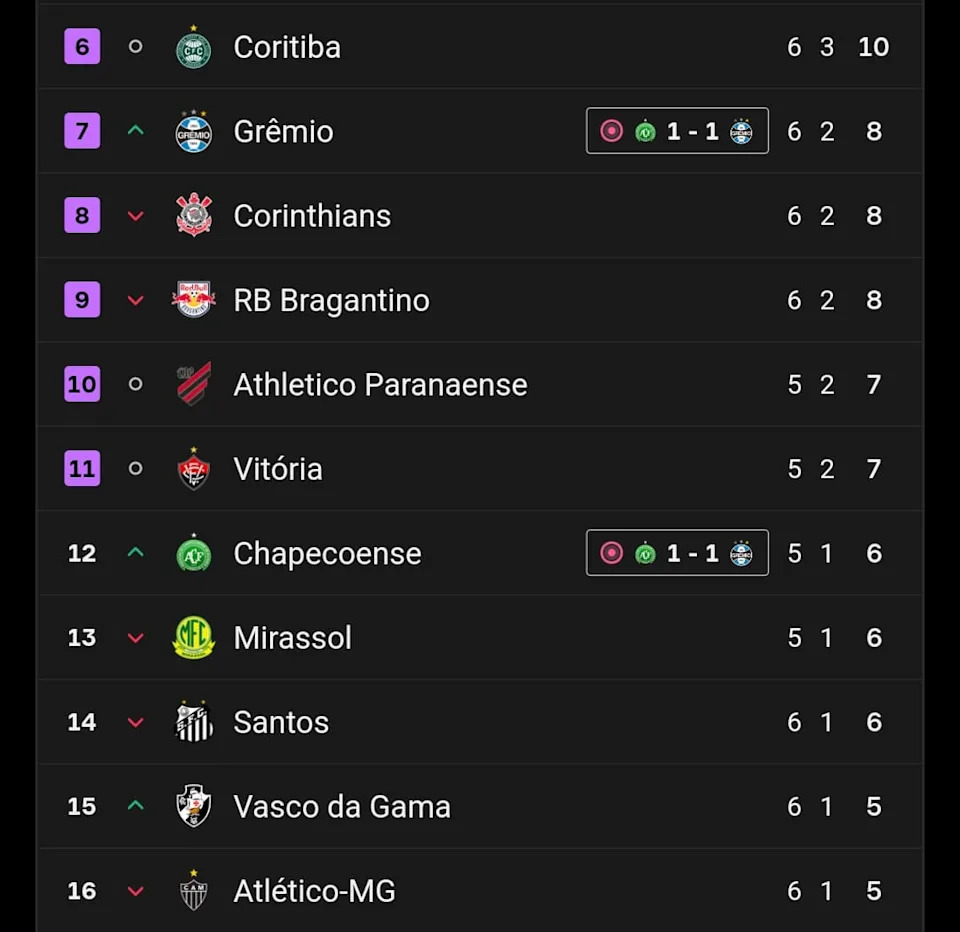Open live 1-1 score in Grêmio row

pos(677,131)
